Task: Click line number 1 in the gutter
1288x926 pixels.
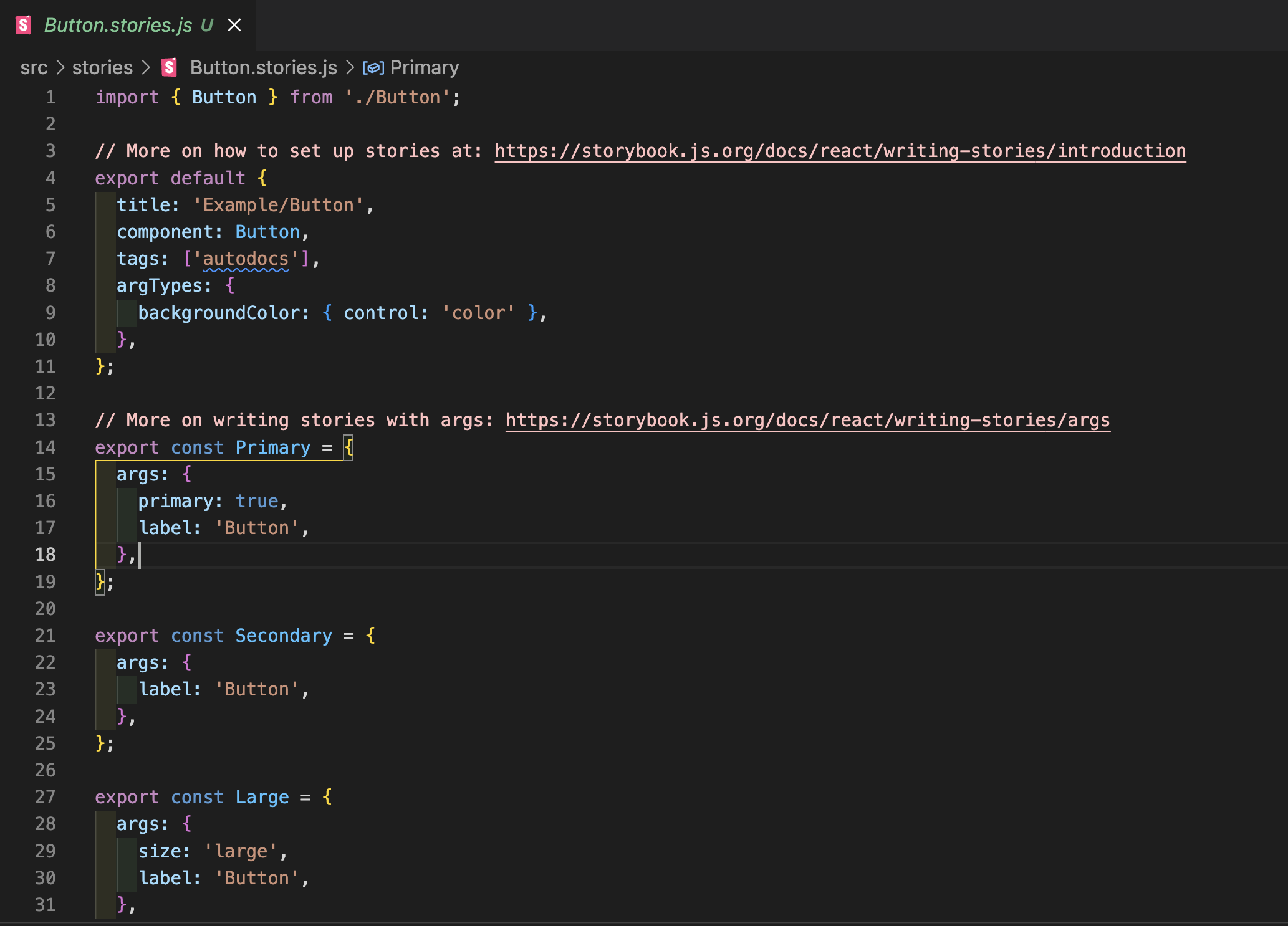Action: 50,97
